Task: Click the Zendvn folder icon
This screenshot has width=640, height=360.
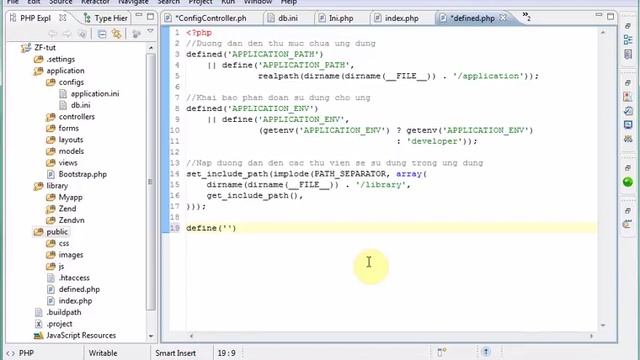Action: point(51,220)
